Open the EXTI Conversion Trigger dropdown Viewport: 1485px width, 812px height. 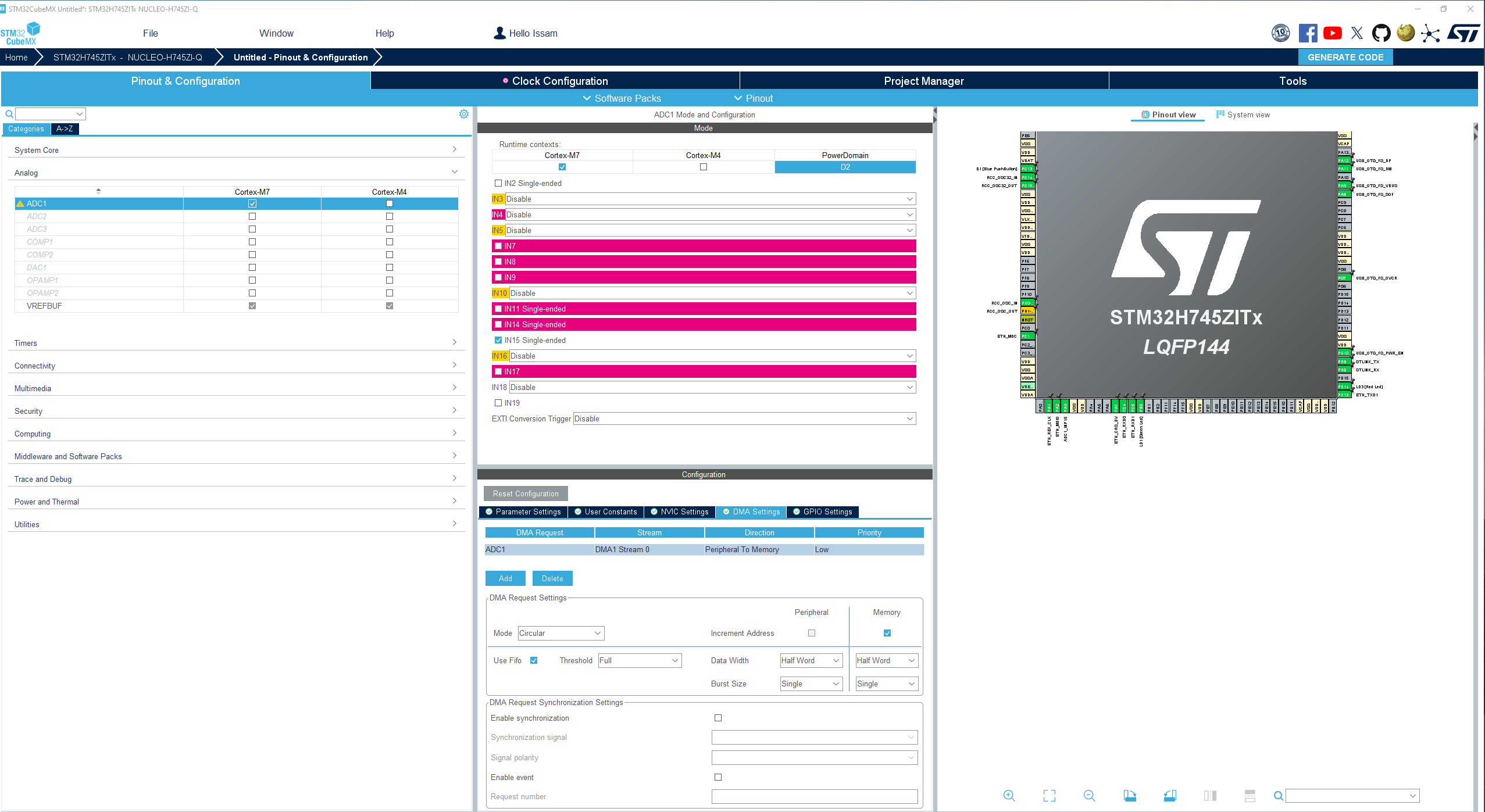744,418
